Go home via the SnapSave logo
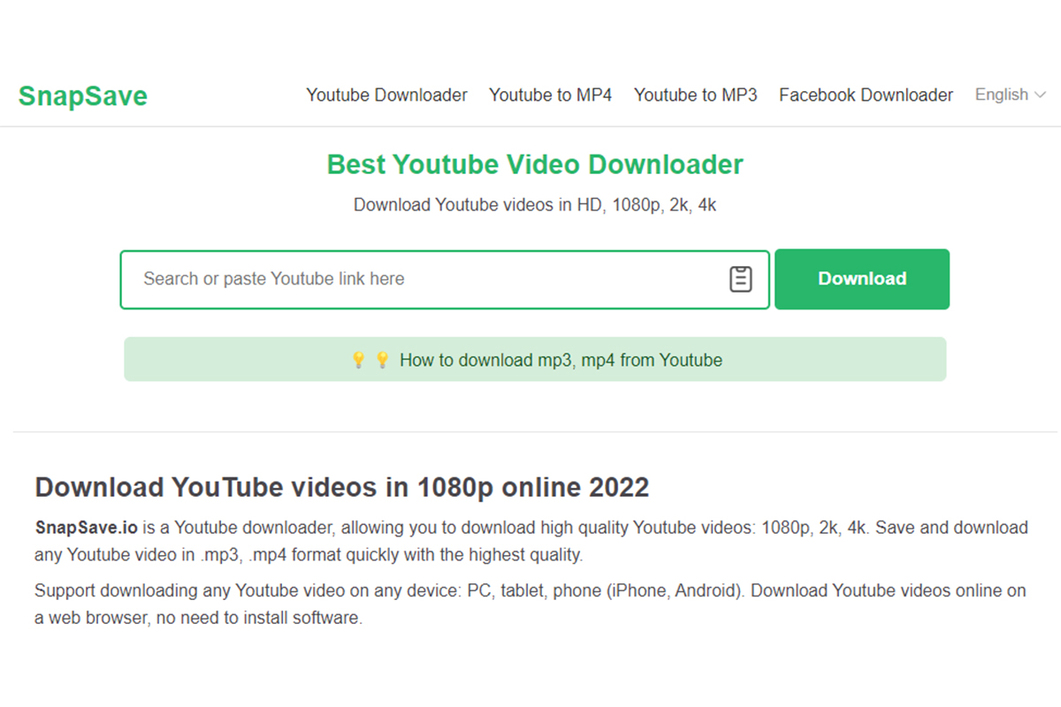1061x707 pixels. pos(83,96)
